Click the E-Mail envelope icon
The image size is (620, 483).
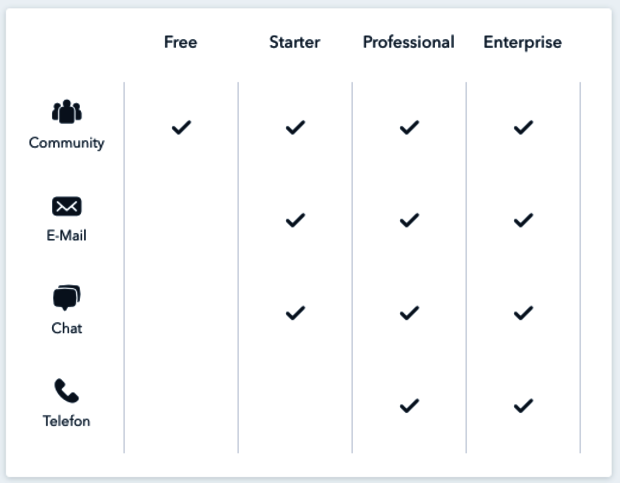67,206
